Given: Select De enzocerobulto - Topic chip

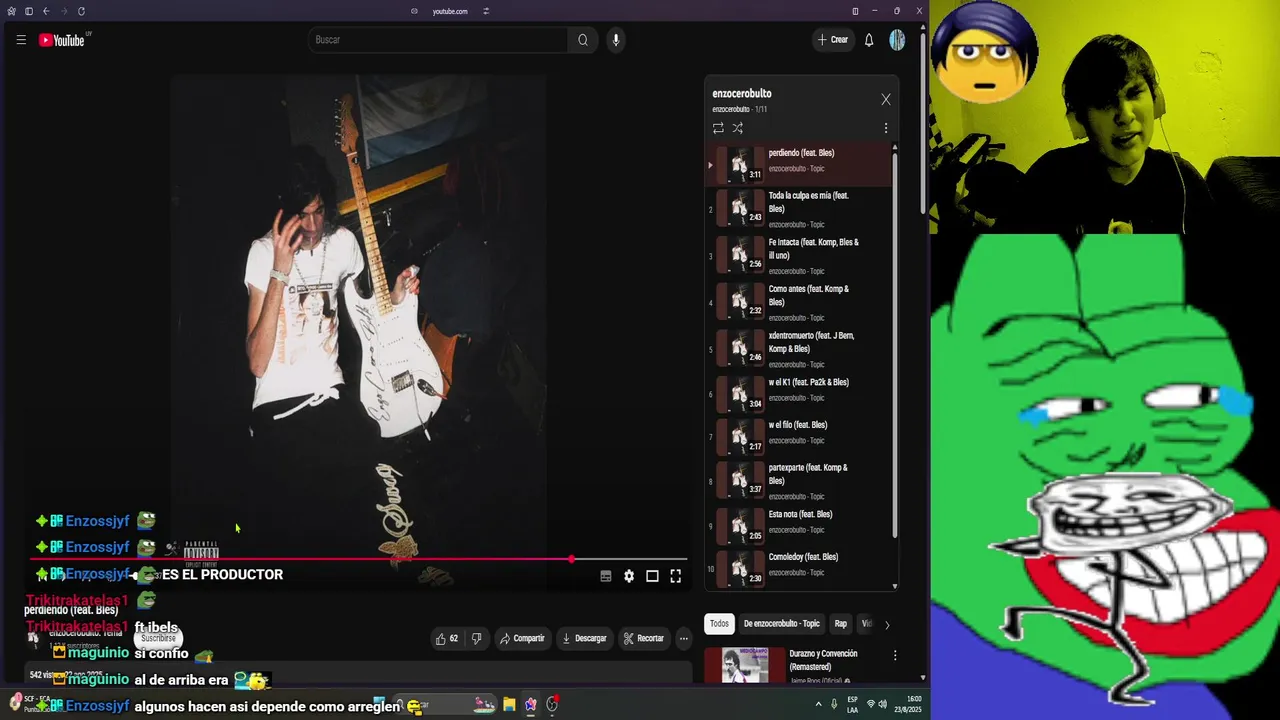Looking at the screenshot, I should 781,623.
